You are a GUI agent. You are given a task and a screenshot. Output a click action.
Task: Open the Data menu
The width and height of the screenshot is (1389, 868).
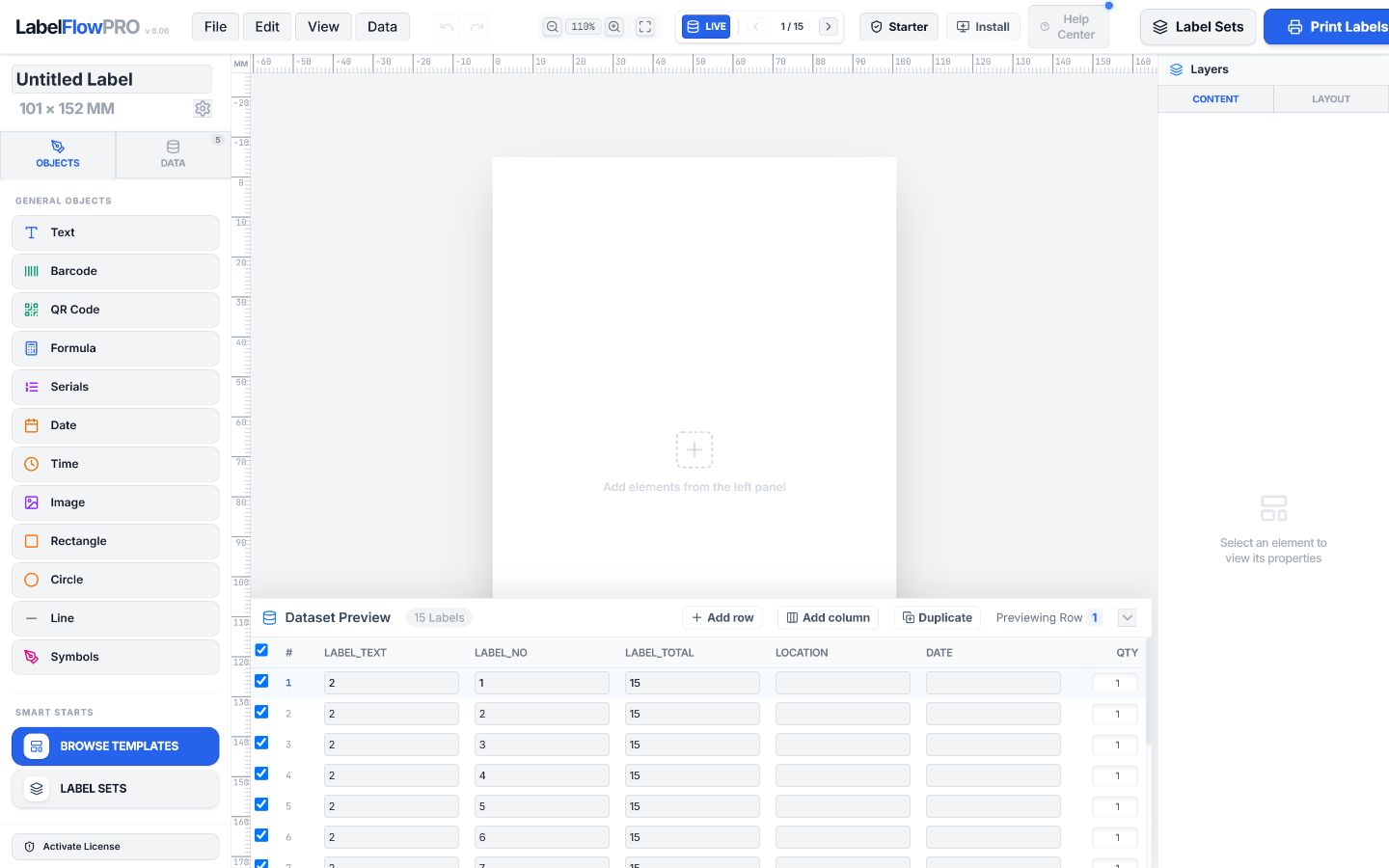(382, 27)
